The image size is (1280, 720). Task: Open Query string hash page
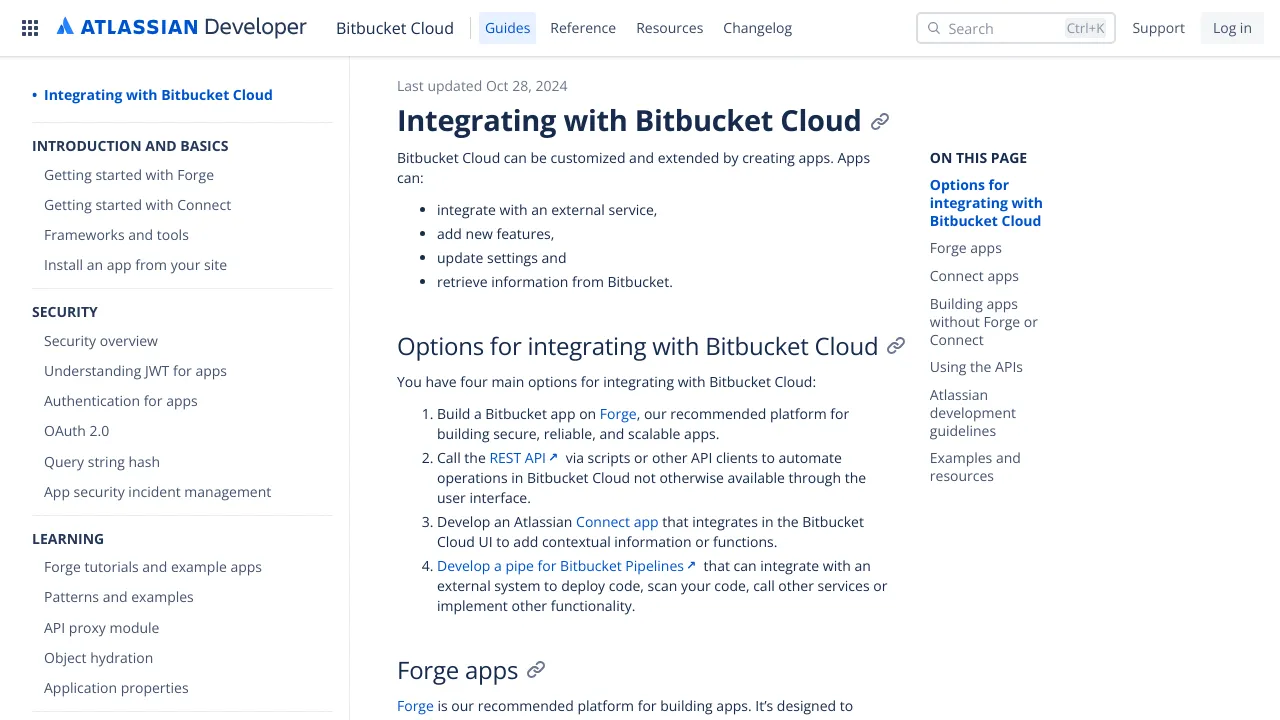pyautogui.click(x=102, y=462)
